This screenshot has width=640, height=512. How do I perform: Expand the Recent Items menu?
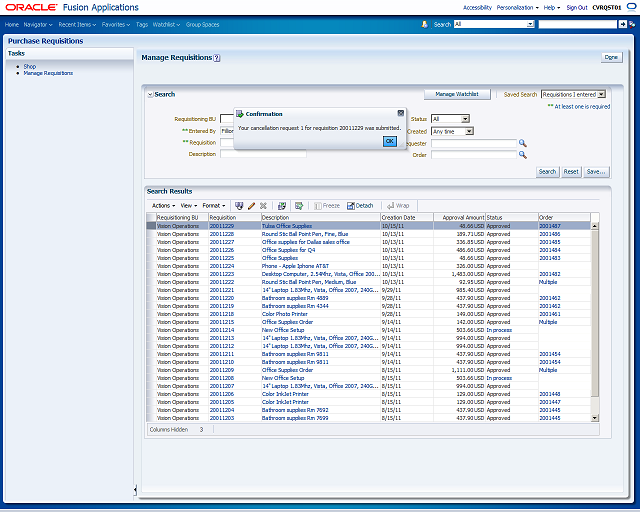77,24
